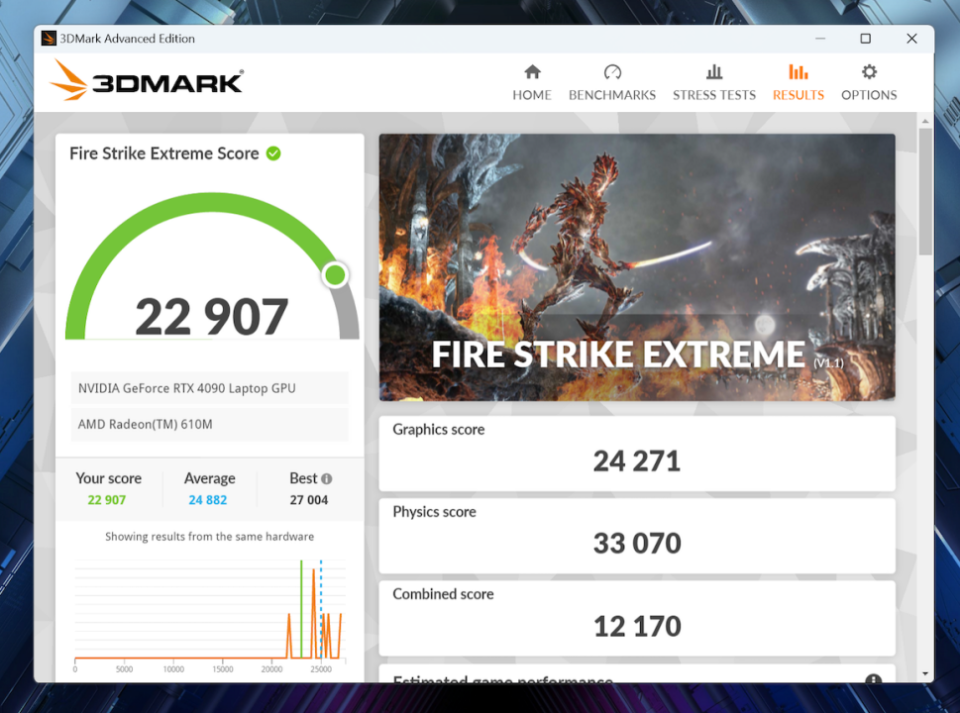Viewport: 960px width, 713px height.
Task: Click the Benchmarks speedometer icon
Action: (x=612, y=72)
